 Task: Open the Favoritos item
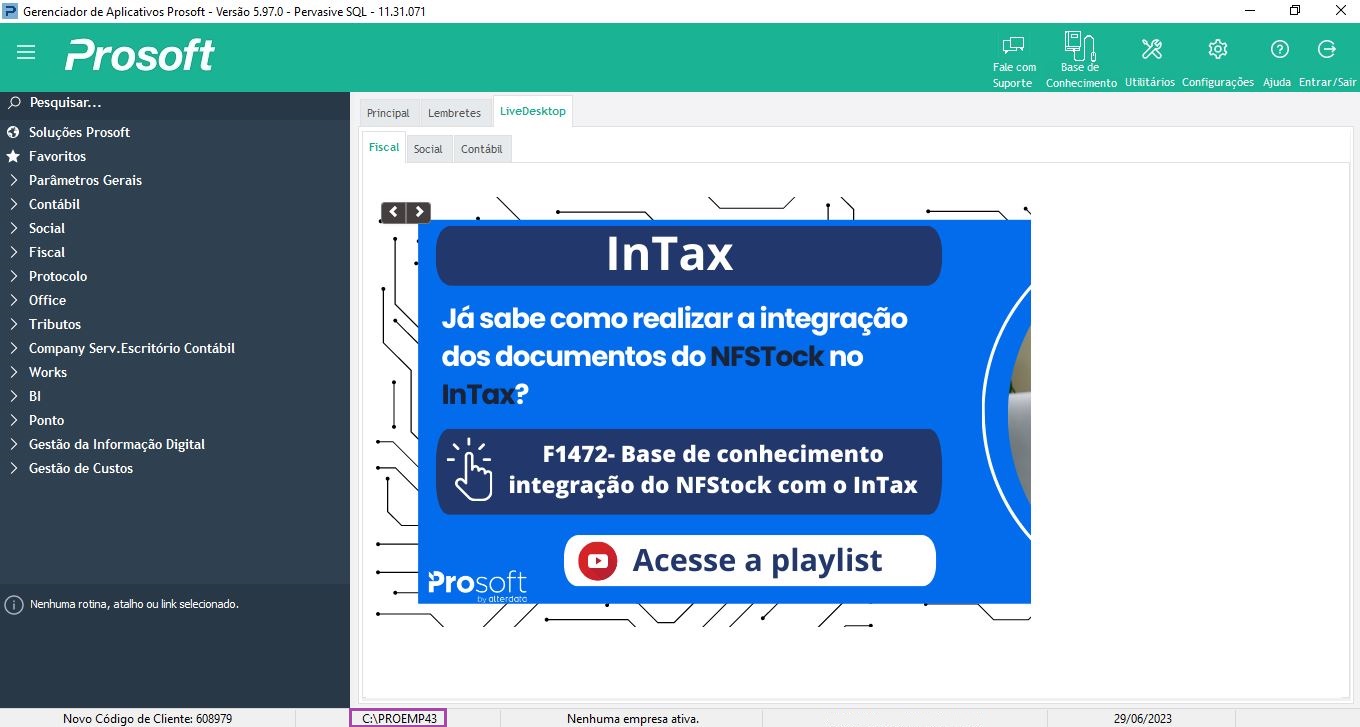point(57,156)
